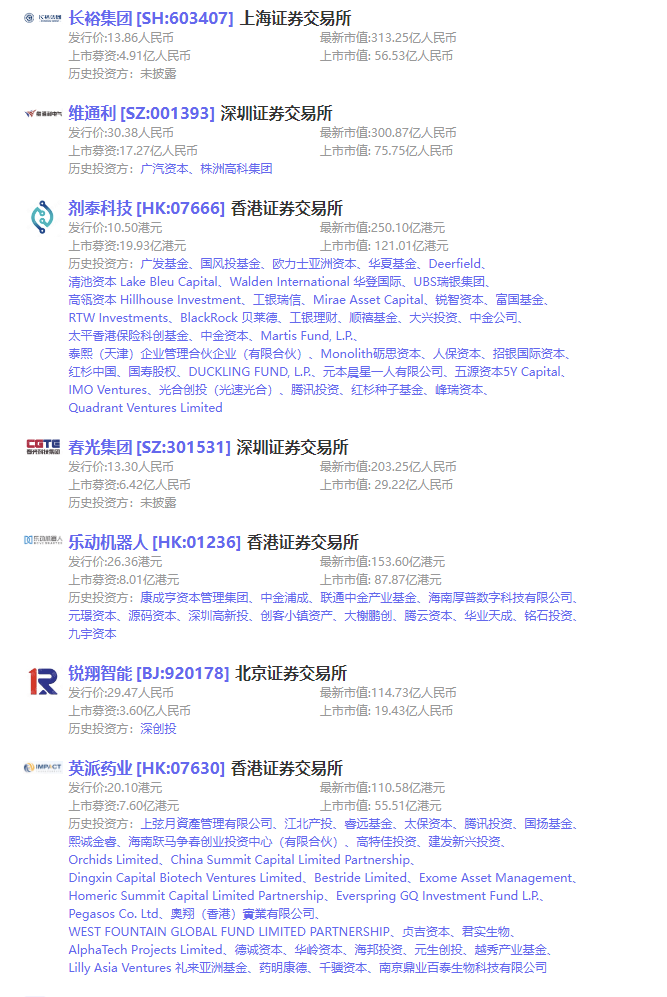
Task: Open 乐动机器人 [HK:01236] company link
Action: [155, 542]
